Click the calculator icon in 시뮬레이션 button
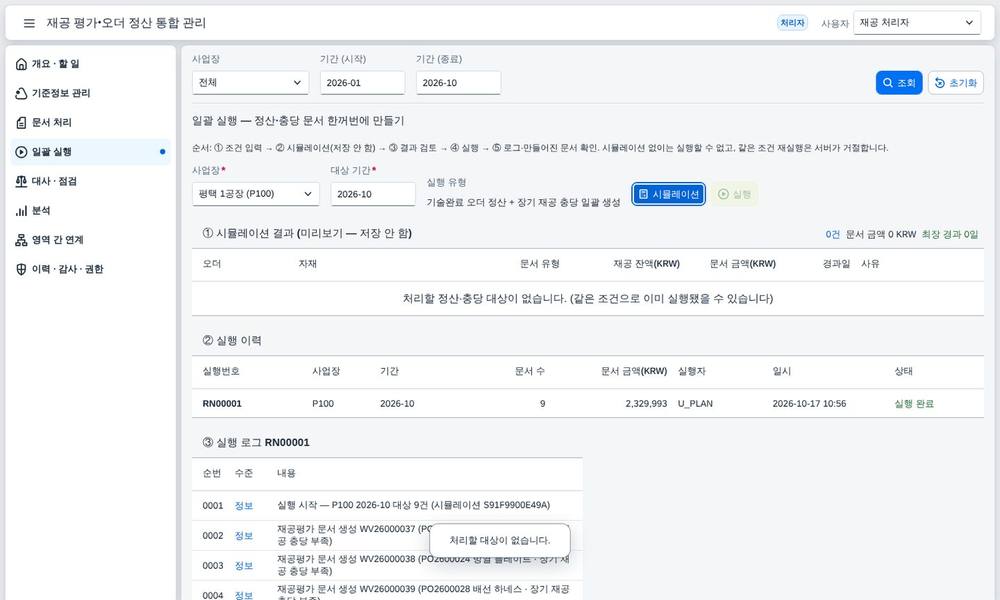 (643, 194)
